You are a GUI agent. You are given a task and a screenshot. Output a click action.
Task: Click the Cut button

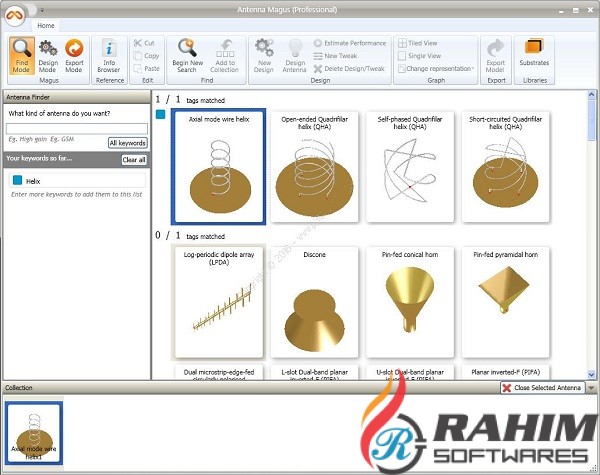coord(144,43)
